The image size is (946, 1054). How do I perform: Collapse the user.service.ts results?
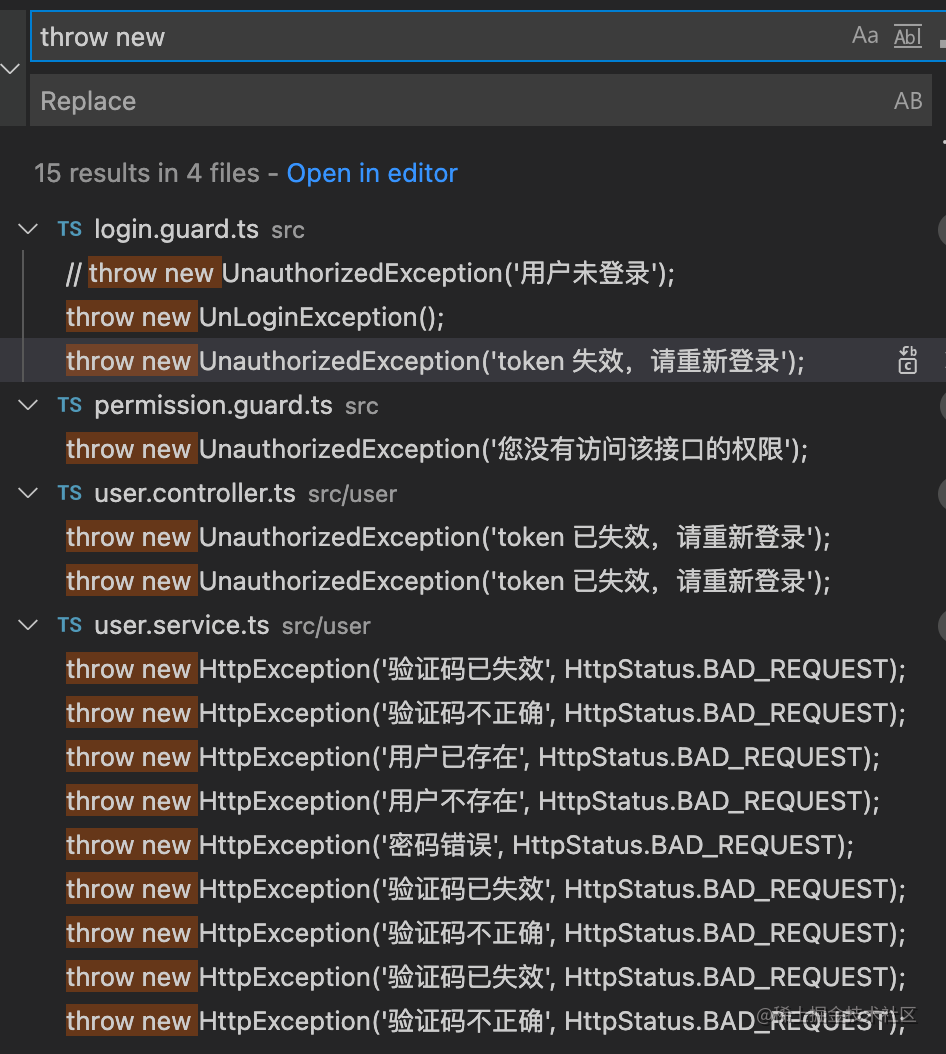(27, 625)
